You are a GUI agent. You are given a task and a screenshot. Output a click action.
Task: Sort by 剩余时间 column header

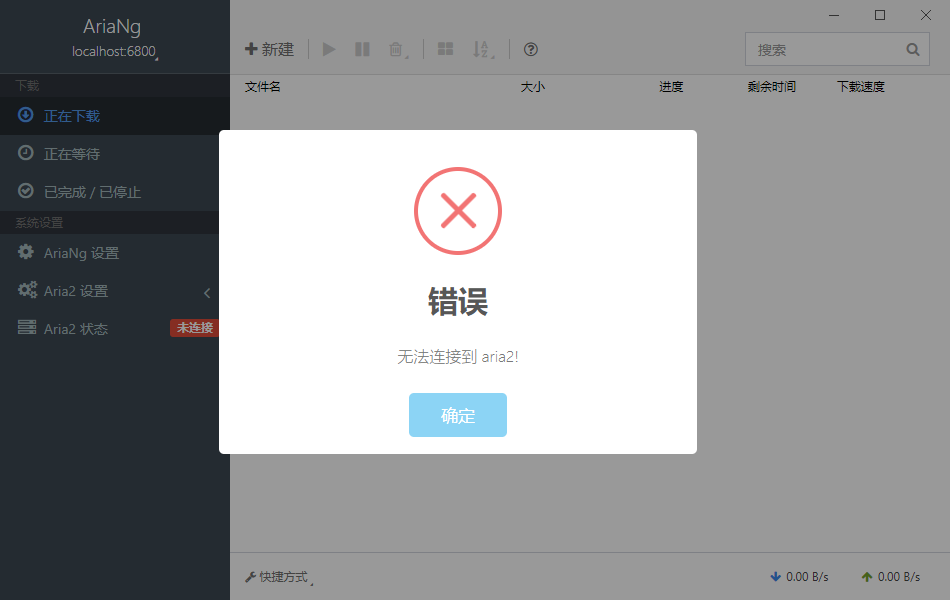(771, 87)
